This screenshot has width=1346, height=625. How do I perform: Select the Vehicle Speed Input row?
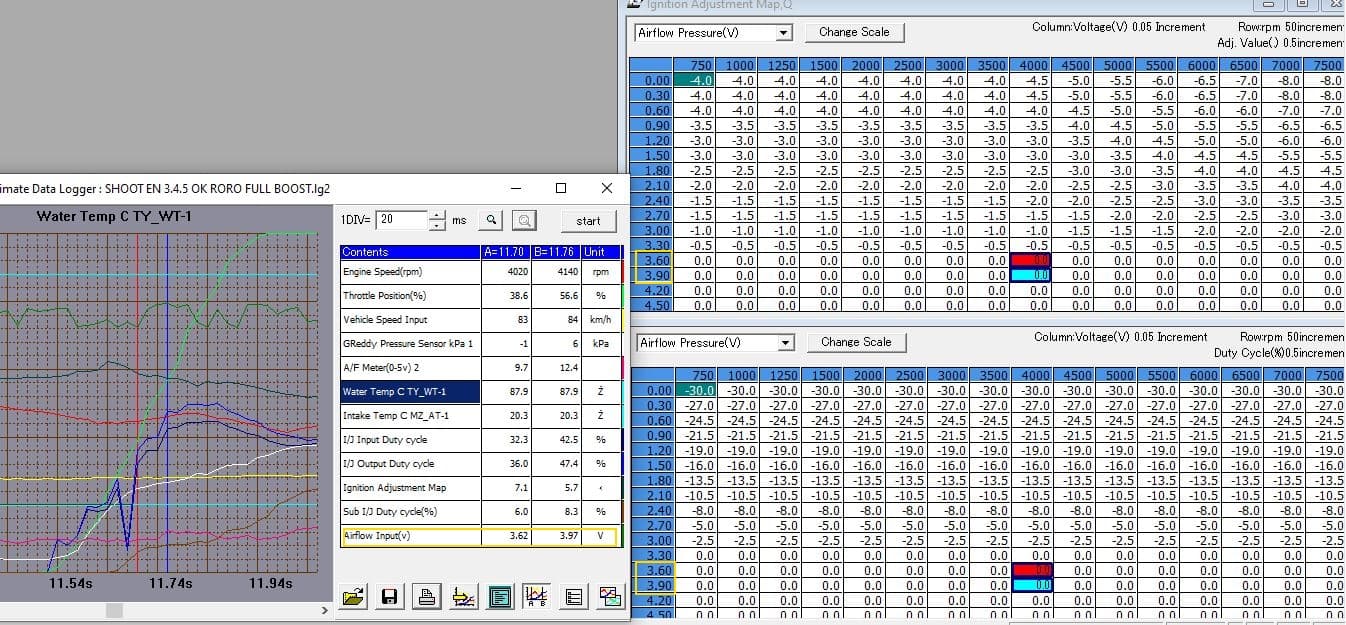pyautogui.click(x=480, y=320)
